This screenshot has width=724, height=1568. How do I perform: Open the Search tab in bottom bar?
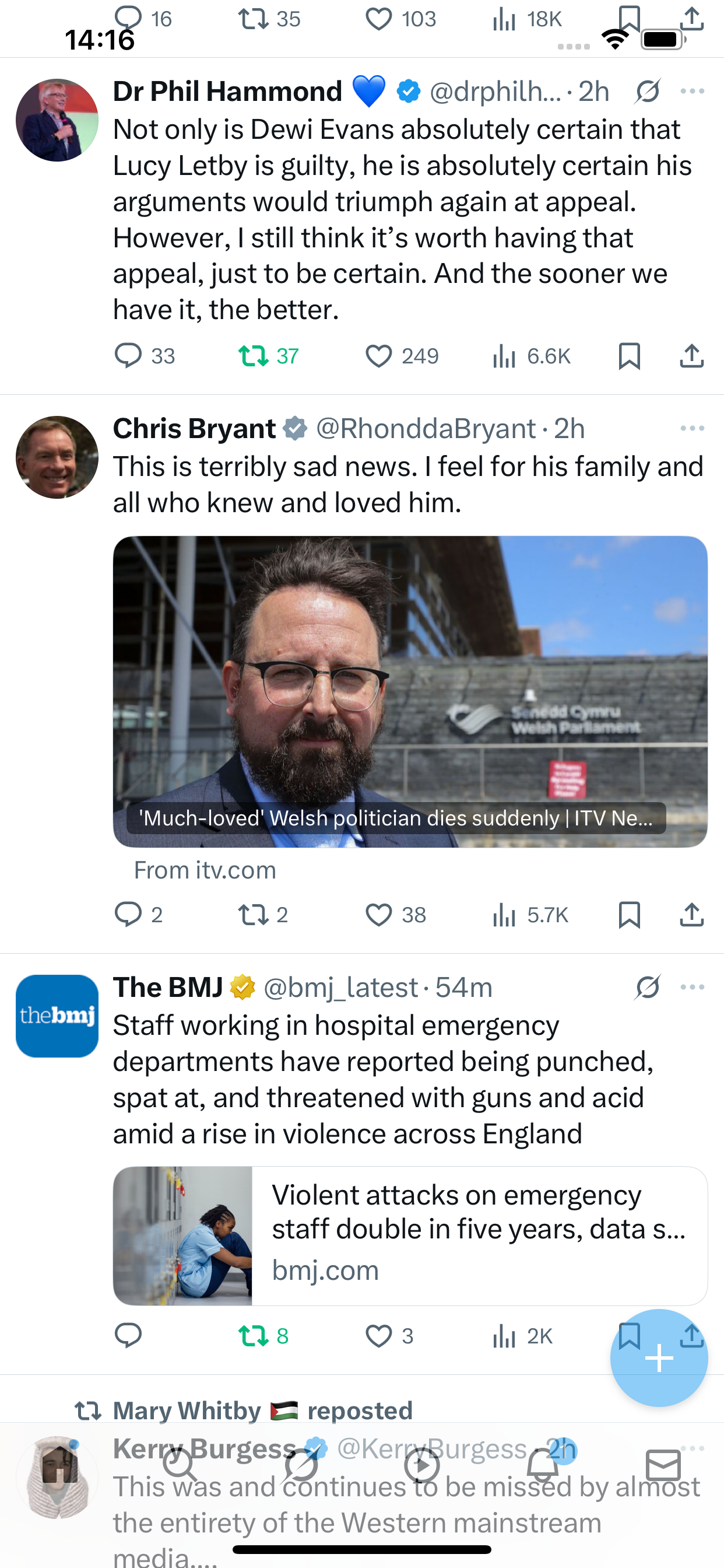pos(180,1465)
